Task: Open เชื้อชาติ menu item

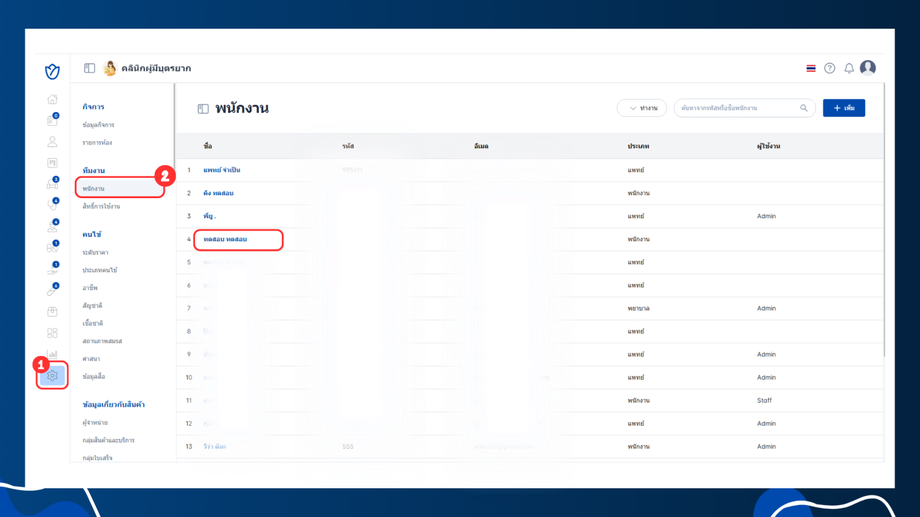Action: [93, 323]
